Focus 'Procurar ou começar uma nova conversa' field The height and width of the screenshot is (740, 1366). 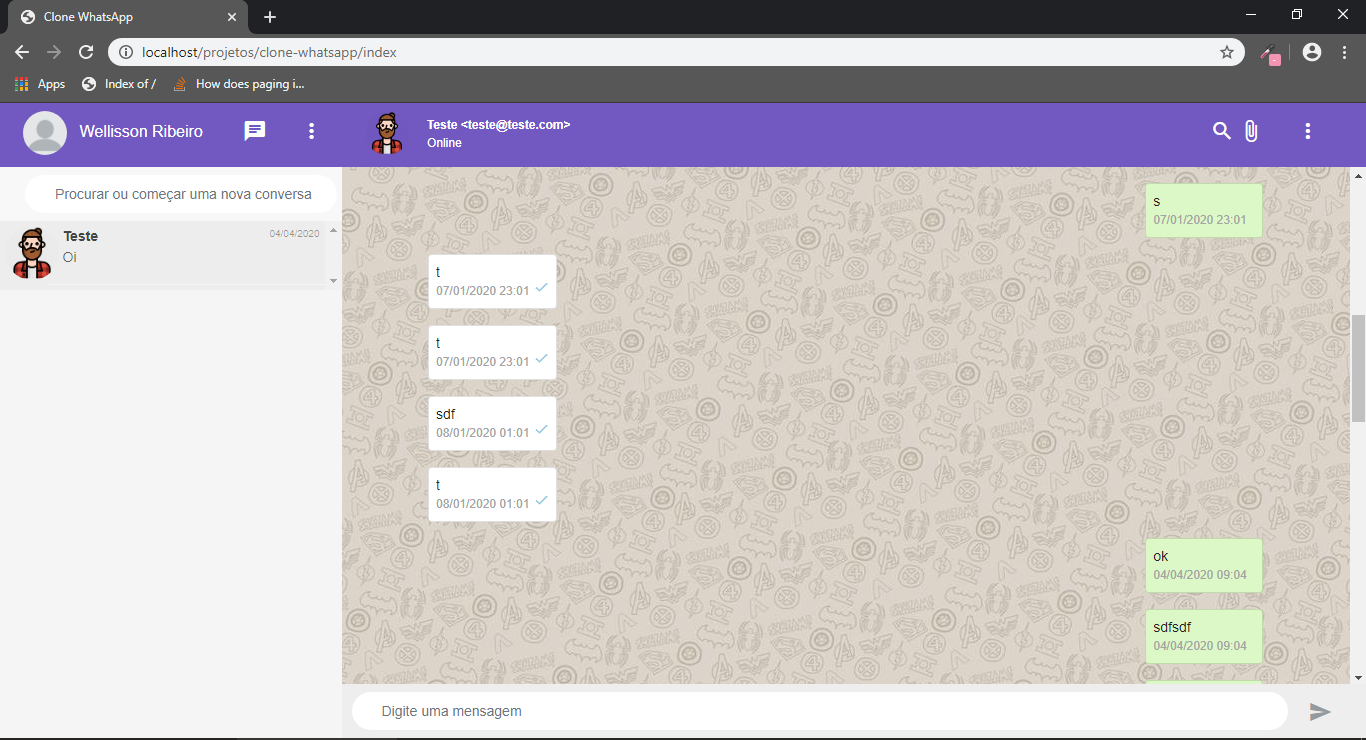181,194
